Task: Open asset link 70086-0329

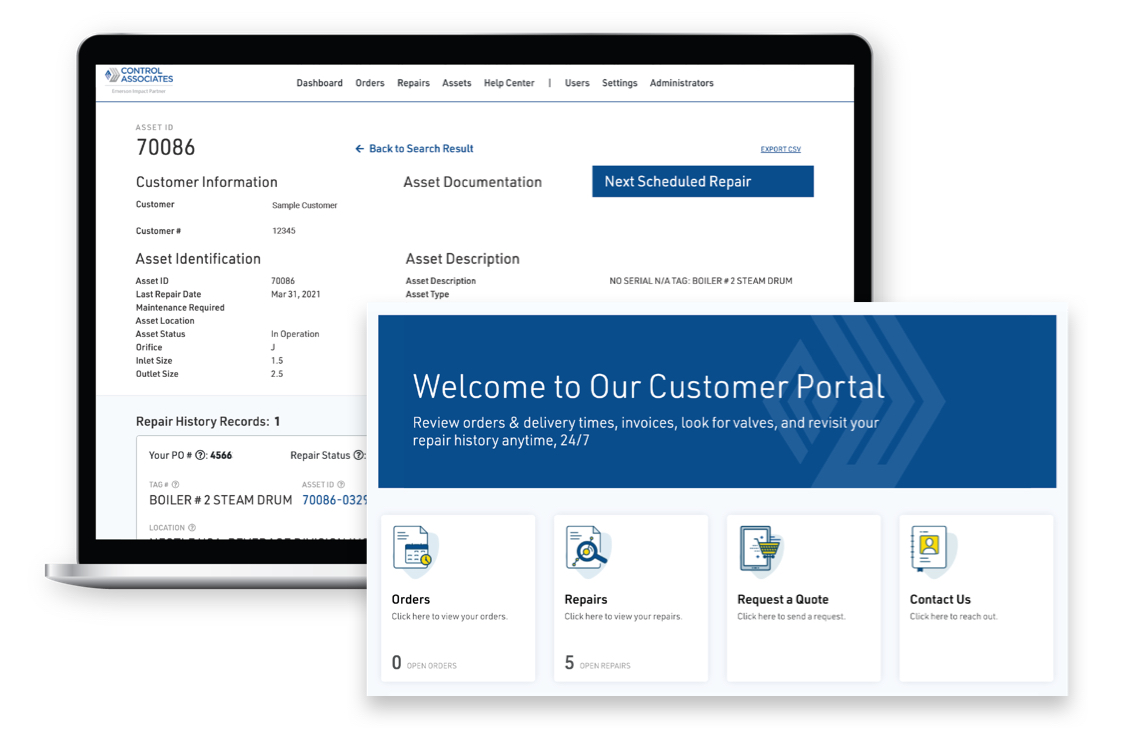Action: (335, 500)
